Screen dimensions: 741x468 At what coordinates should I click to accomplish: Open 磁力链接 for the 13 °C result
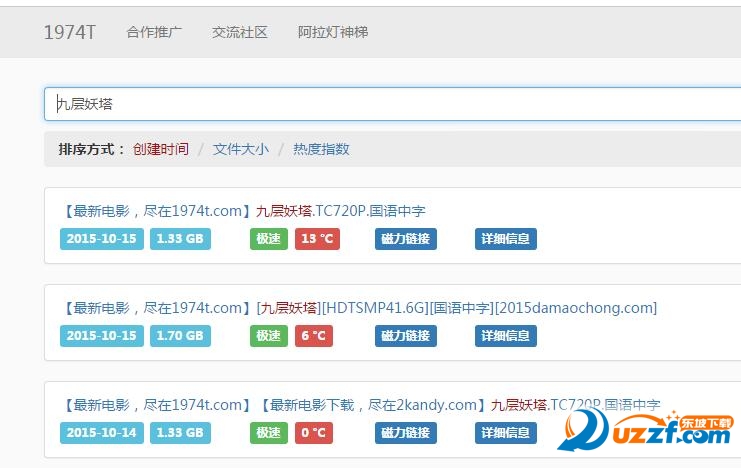click(x=406, y=239)
